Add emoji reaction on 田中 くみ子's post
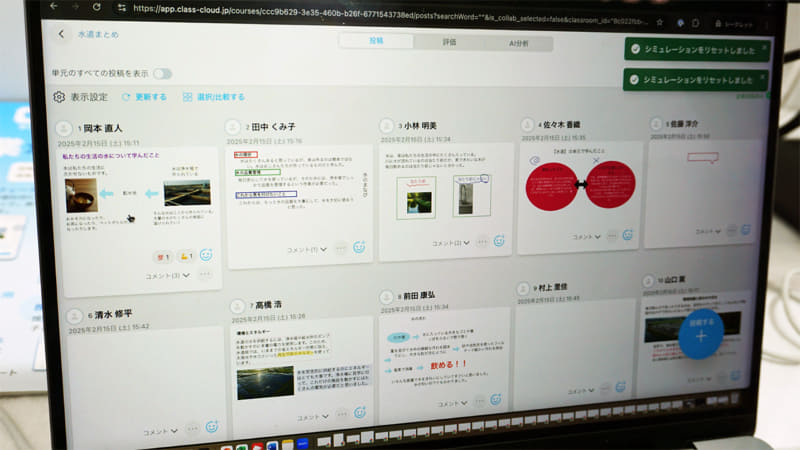The image size is (800, 450). pos(359,247)
